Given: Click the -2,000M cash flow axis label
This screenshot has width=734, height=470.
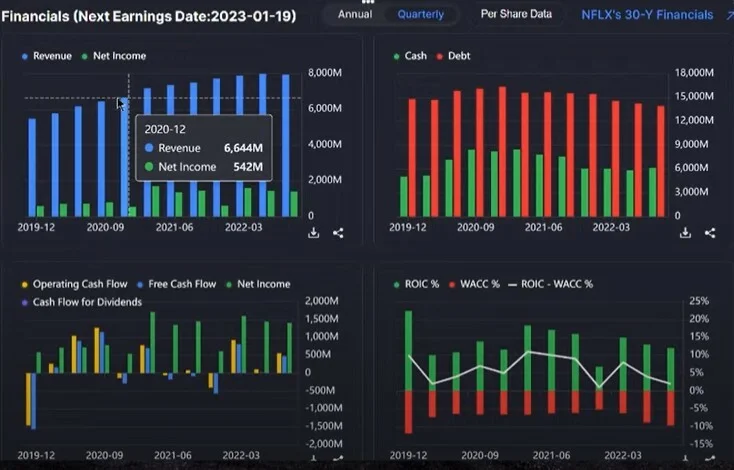Looking at the screenshot, I should click(324, 444).
